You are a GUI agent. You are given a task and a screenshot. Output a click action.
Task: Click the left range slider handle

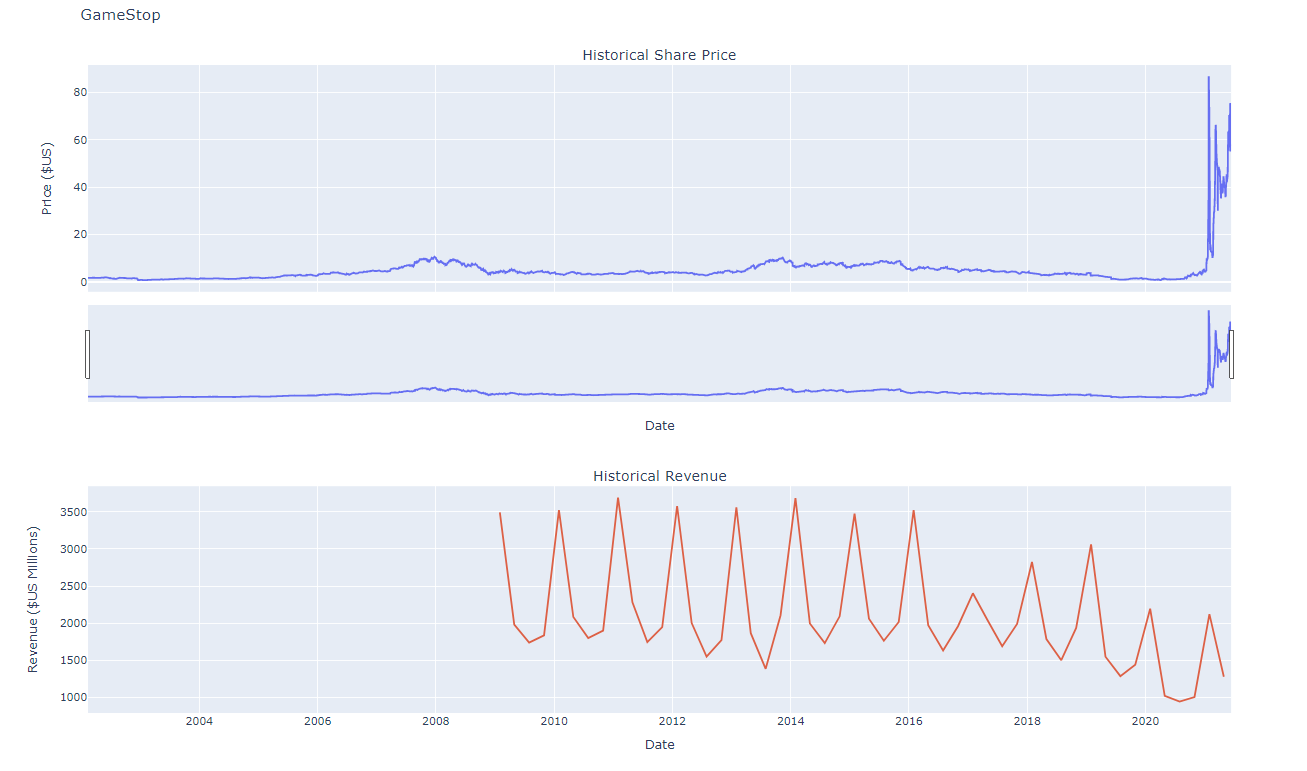tap(88, 352)
